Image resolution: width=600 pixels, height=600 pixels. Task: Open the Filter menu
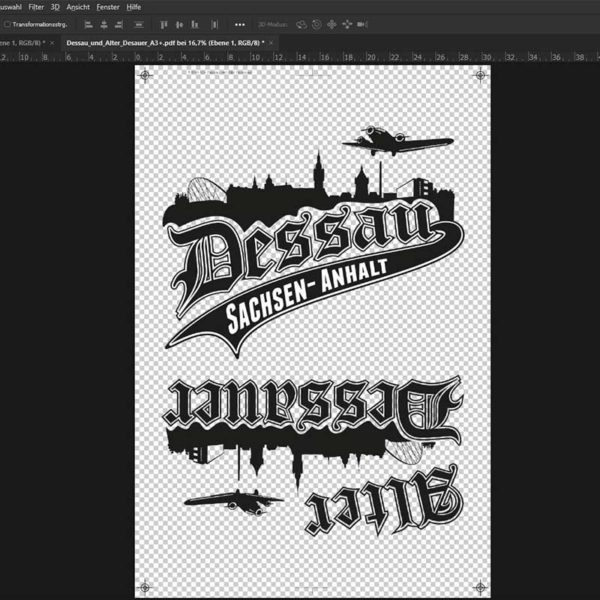click(36, 7)
